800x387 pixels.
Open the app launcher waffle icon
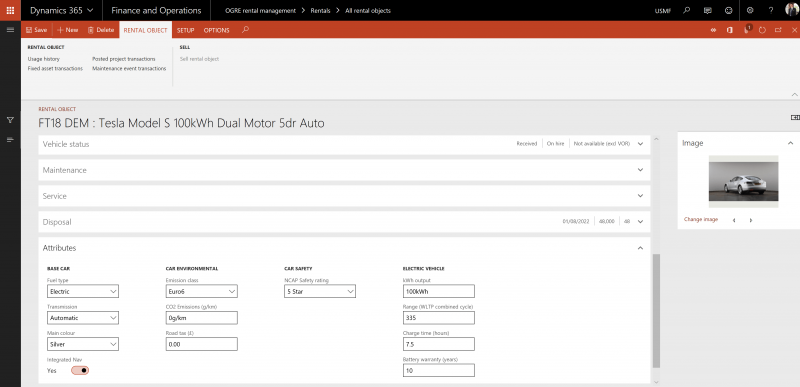coord(10,10)
